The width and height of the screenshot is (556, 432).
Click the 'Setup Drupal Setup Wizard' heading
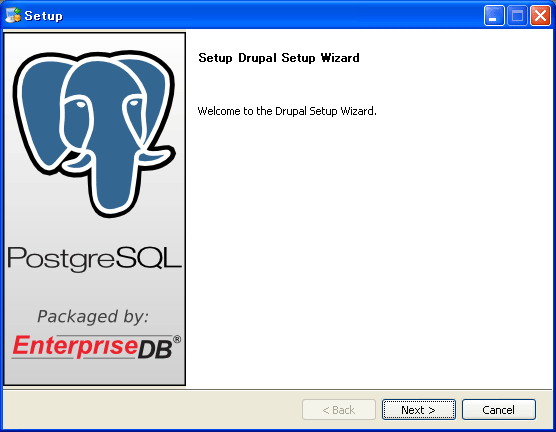[x=279, y=57]
